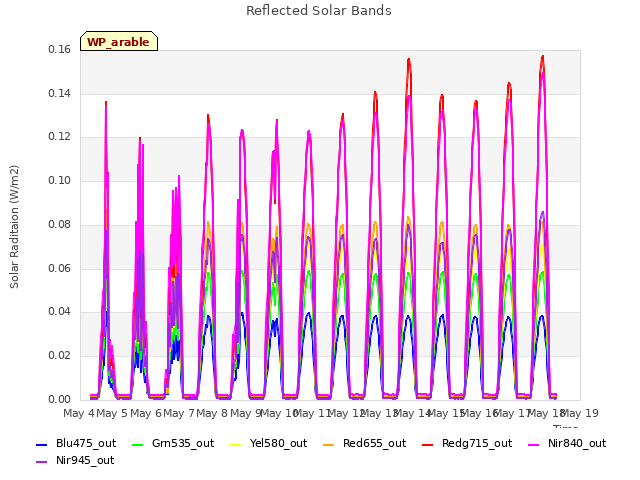
Task: Click the 0.04 y-axis tick label
Action: pos(60,311)
